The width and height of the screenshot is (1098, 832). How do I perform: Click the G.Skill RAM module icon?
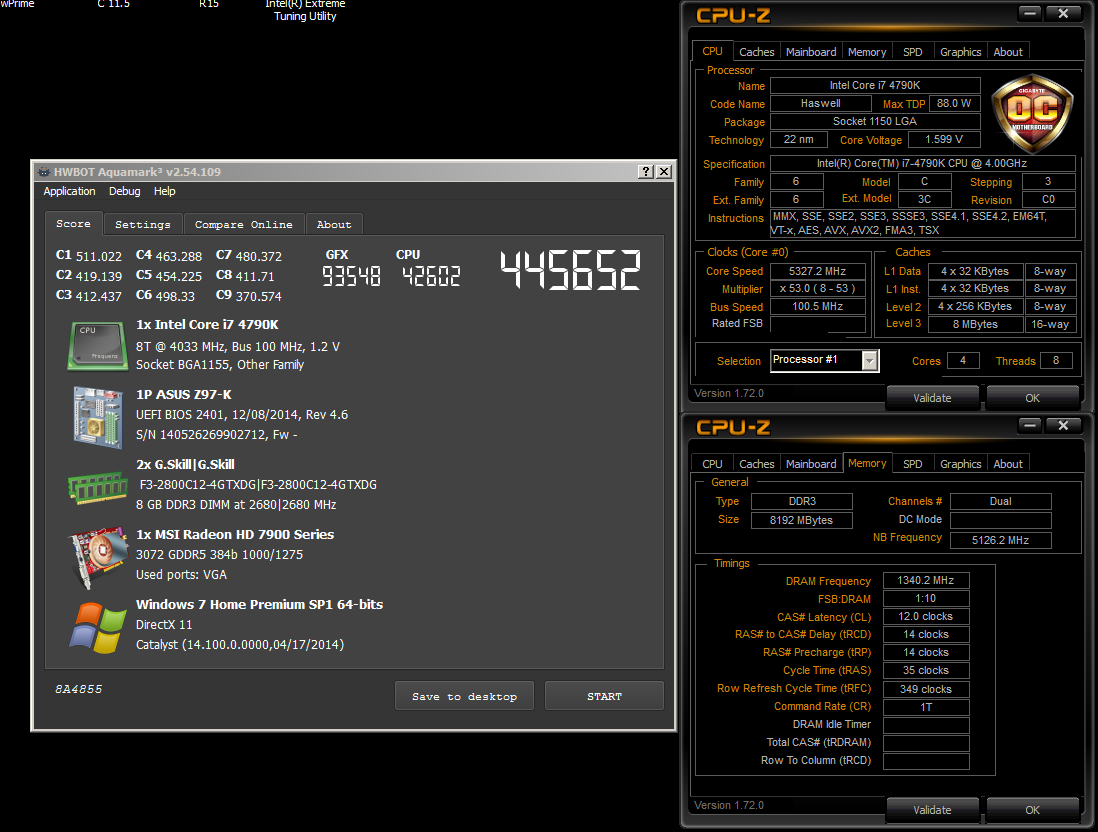point(98,488)
